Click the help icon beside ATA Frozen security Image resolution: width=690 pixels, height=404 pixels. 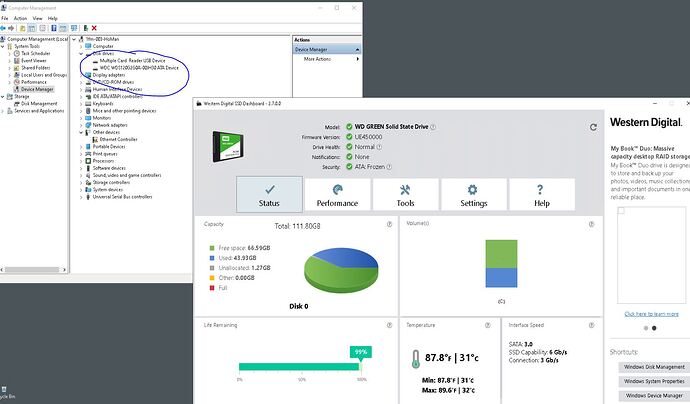(x=389, y=167)
